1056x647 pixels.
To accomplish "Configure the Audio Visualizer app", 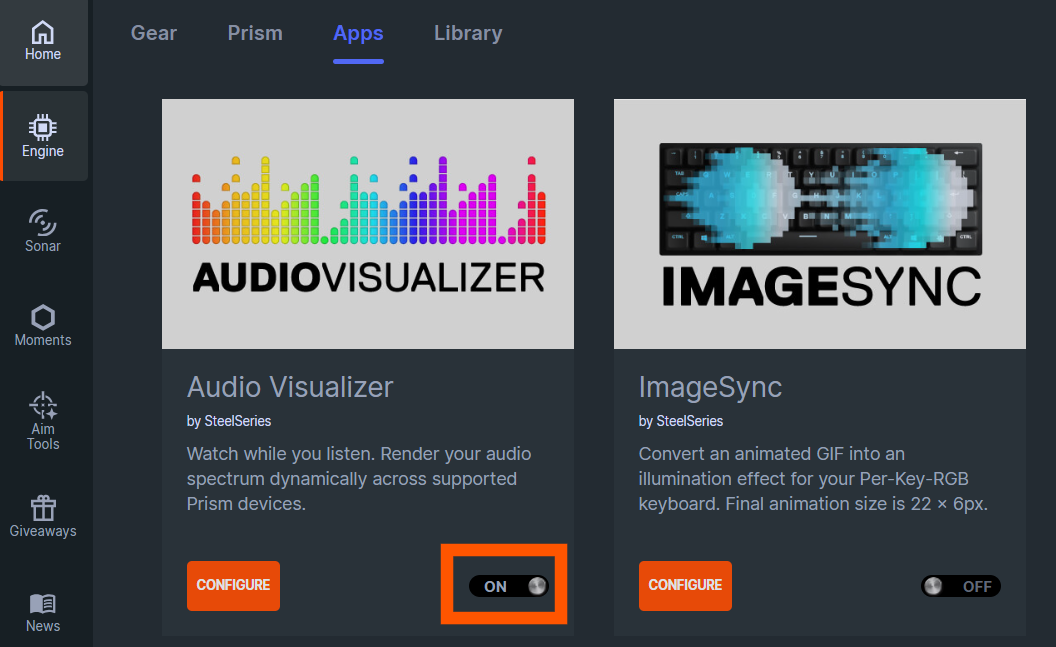I will [233, 585].
